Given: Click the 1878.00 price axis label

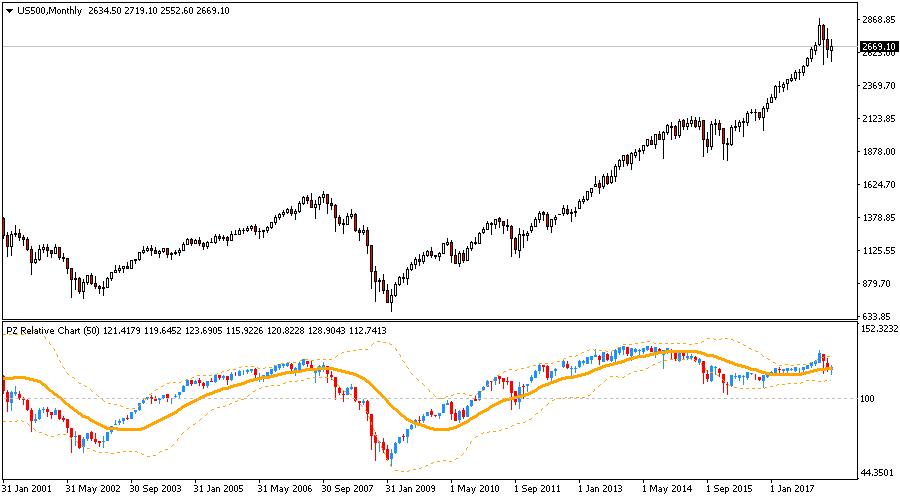Looking at the screenshot, I should point(876,152).
